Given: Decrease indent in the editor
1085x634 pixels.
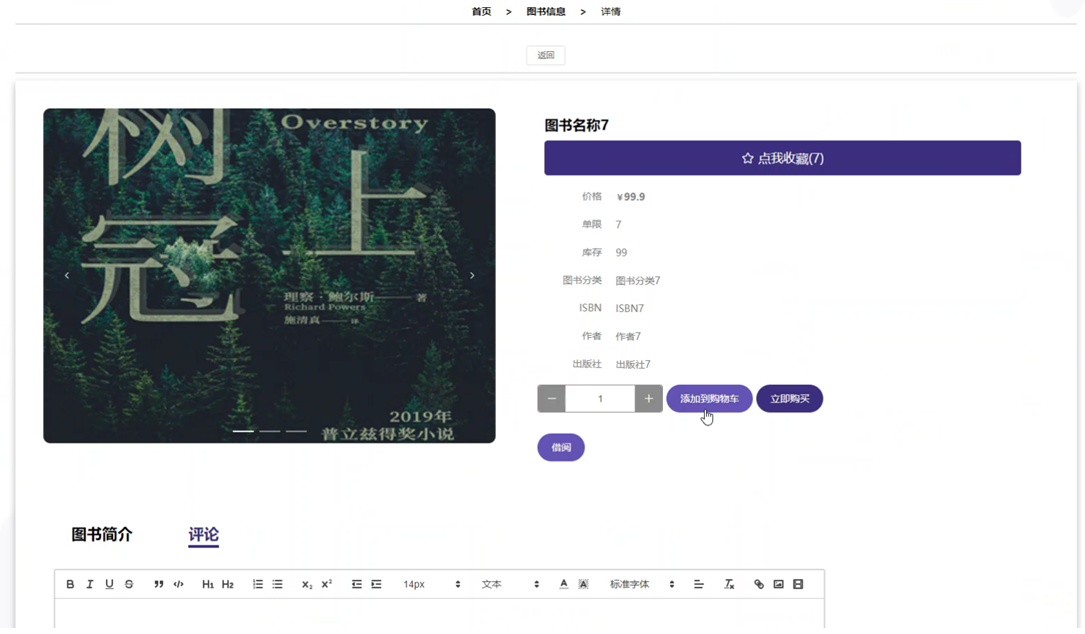Looking at the screenshot, I should 356,584.
